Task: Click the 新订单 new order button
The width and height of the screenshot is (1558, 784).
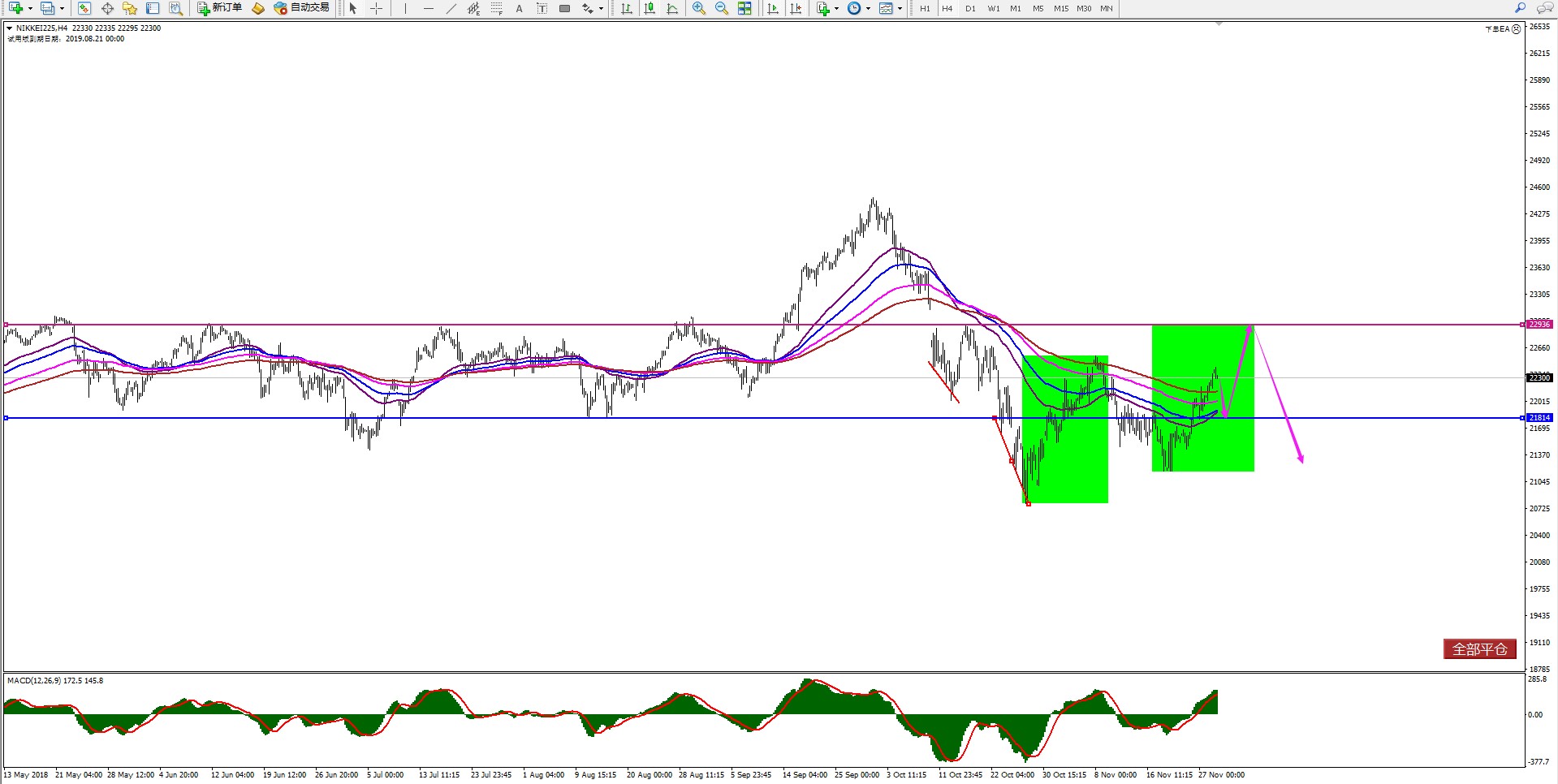Action: point(220,8)
